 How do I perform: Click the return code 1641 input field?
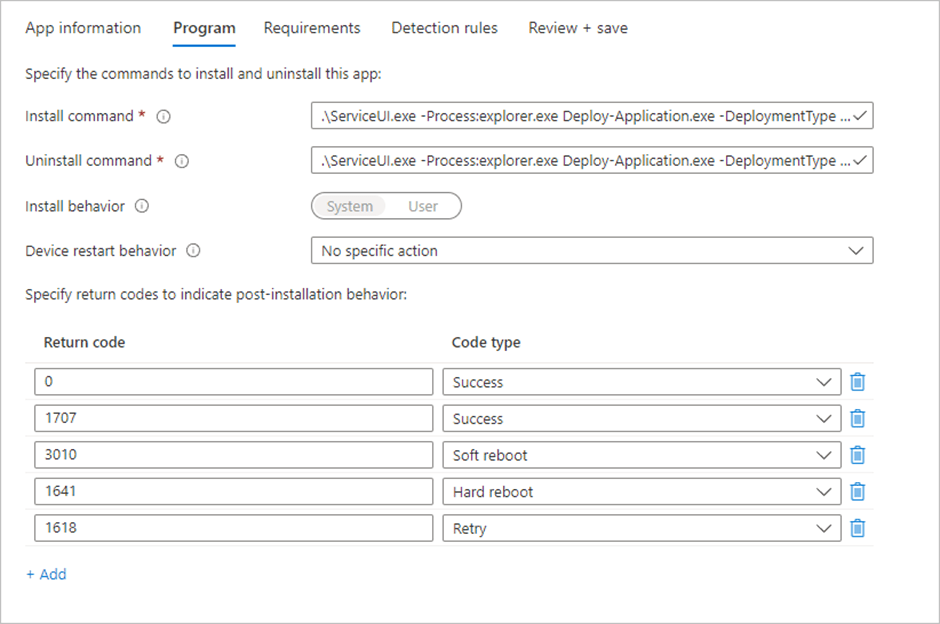point(233,491)
